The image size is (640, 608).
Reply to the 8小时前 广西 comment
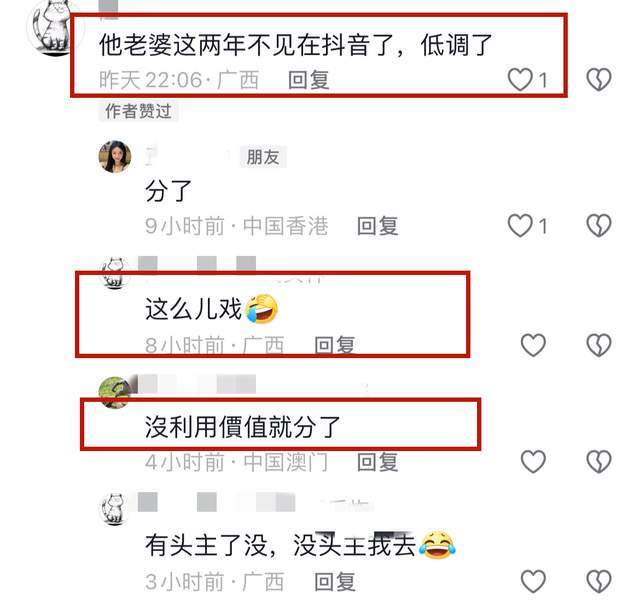tap(335, 345)
